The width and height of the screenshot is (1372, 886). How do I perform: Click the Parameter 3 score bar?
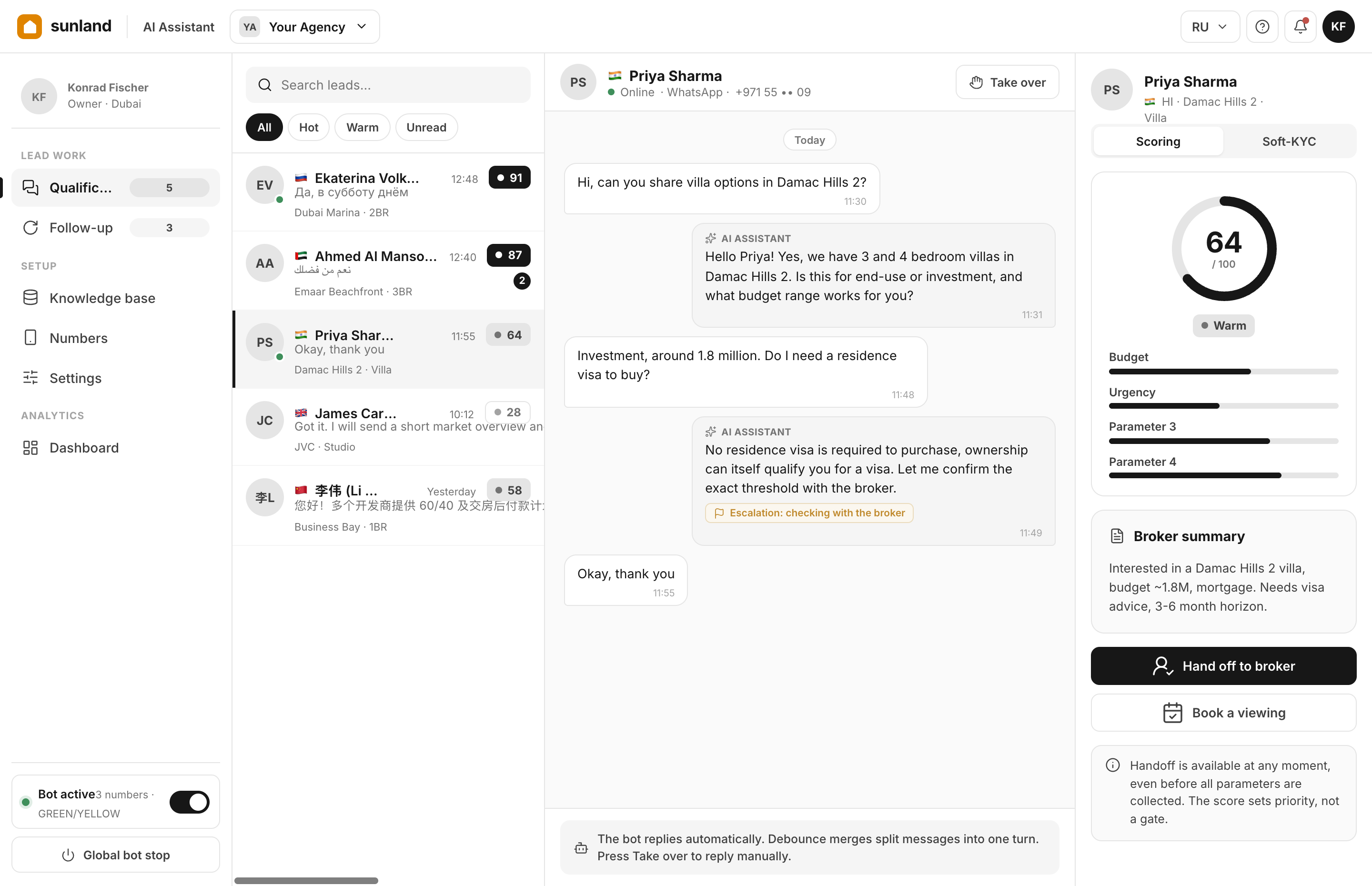tap(1223, 441)
